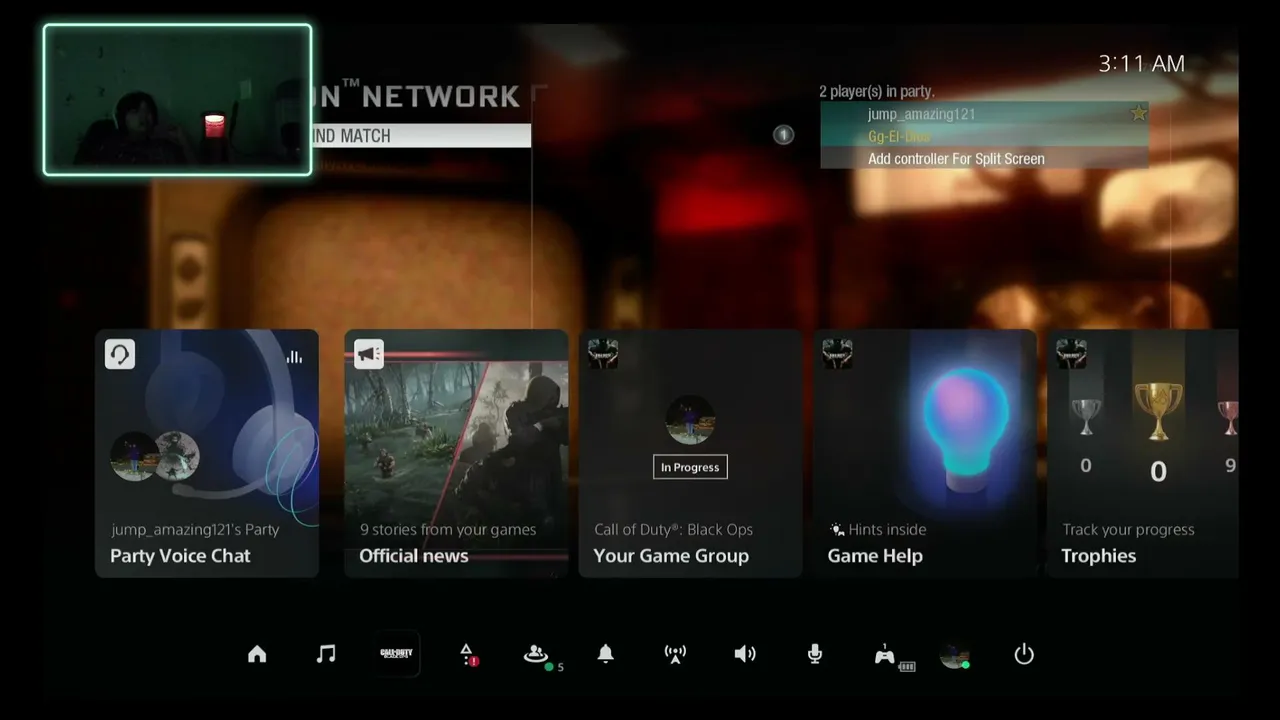This screenshot has width=1280, height=720.
Task: Open the Power icon
Action: point(1024,654)
